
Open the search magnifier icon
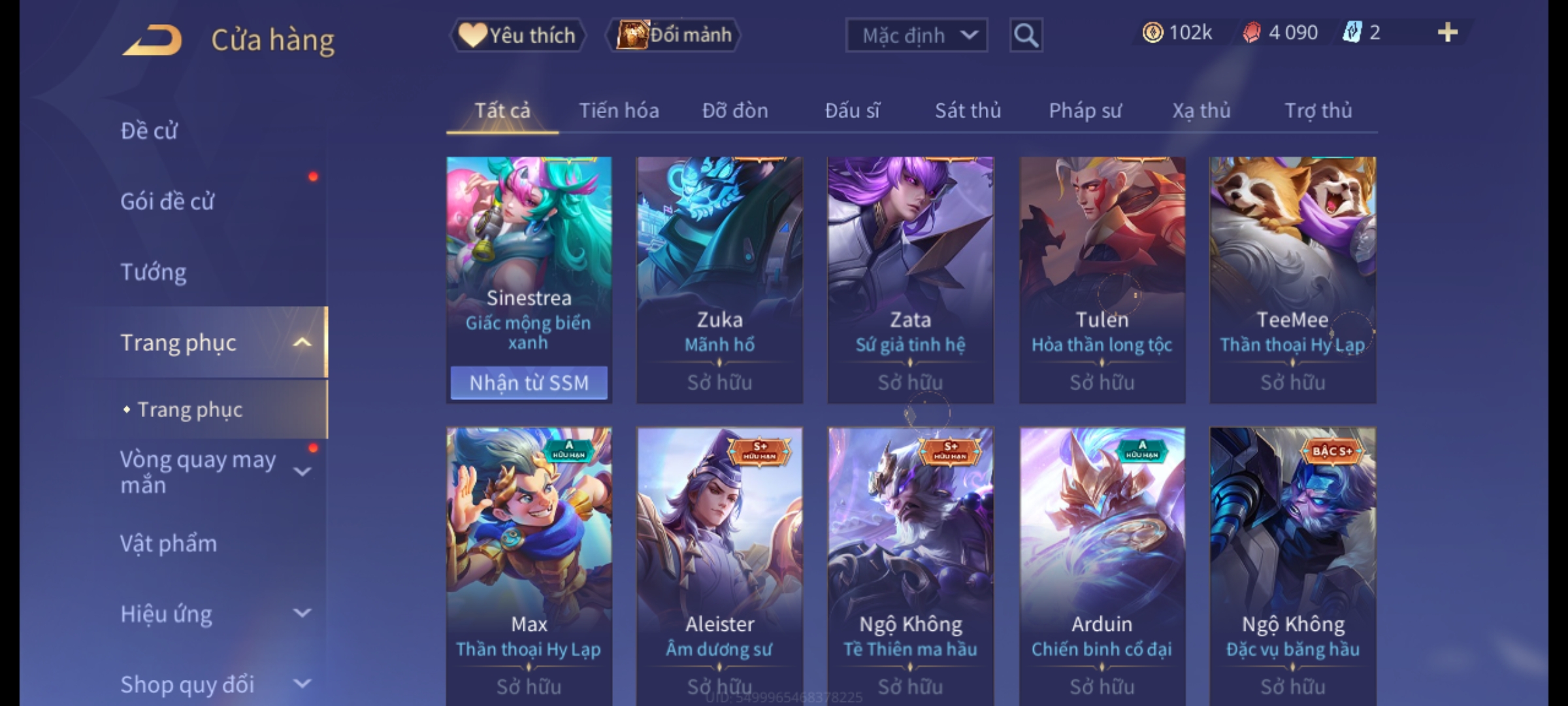coord(1026,35)
